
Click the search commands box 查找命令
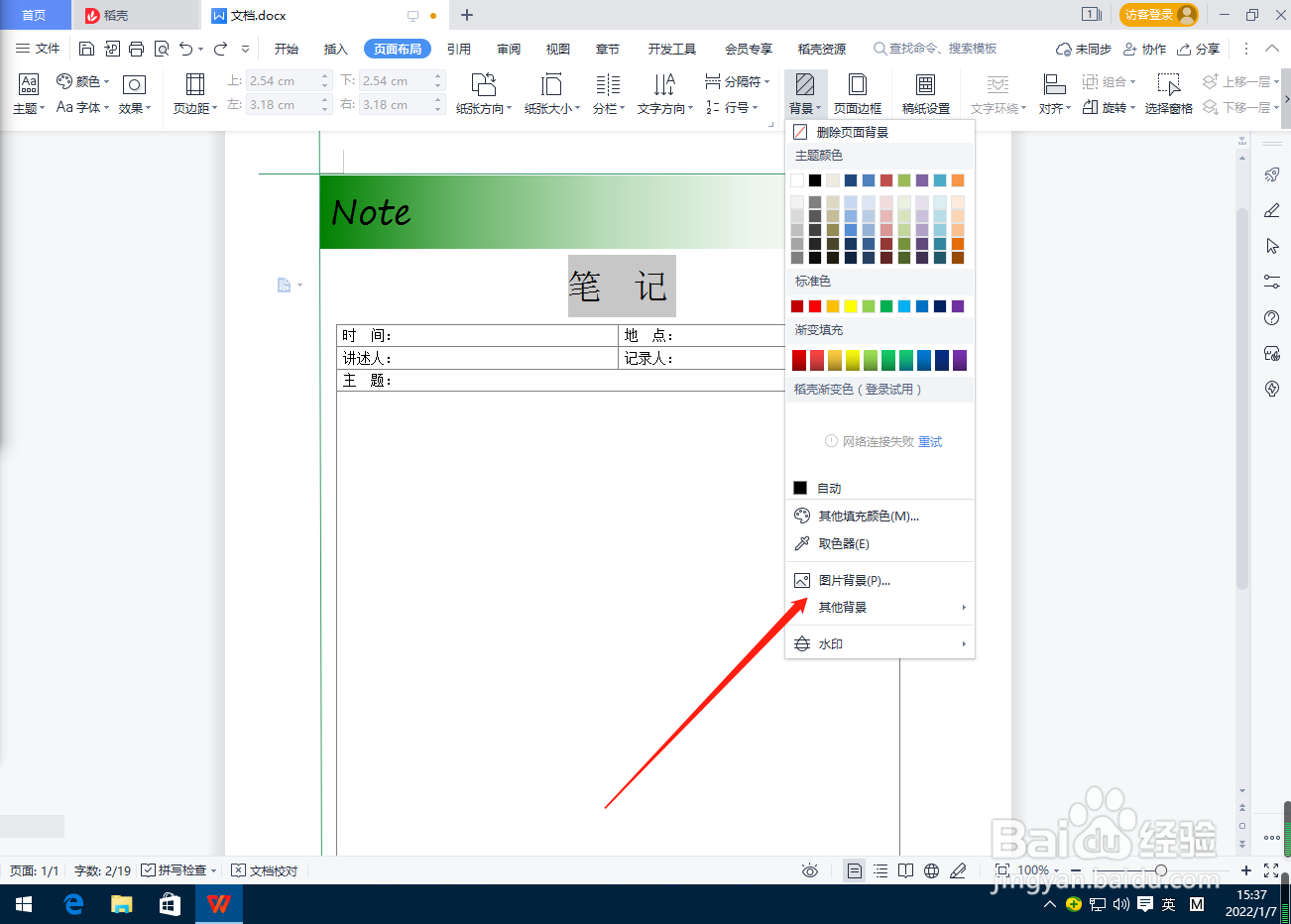click(935, 49)
